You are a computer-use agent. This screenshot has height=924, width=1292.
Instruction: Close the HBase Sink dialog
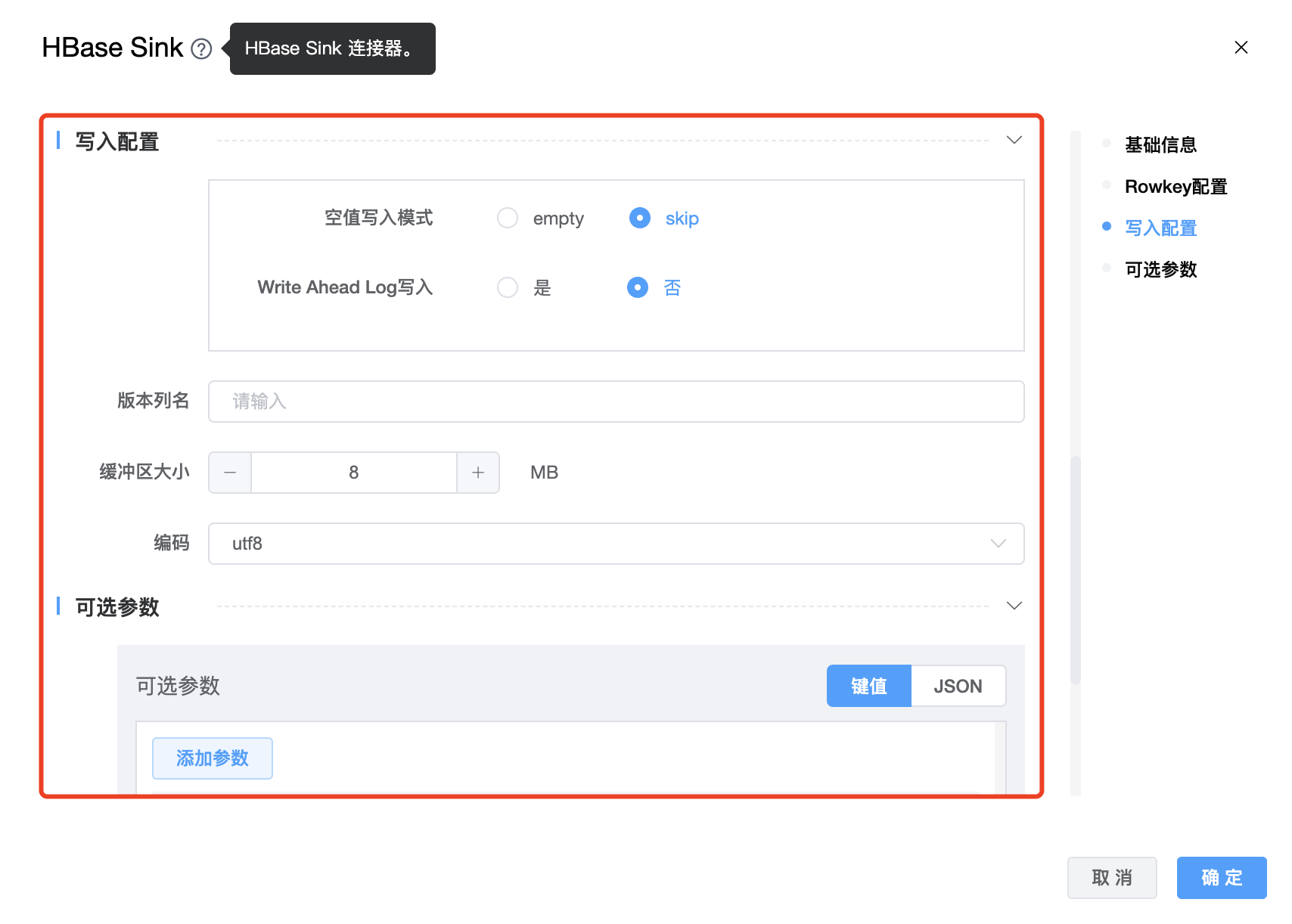[x=1241, y=48]
